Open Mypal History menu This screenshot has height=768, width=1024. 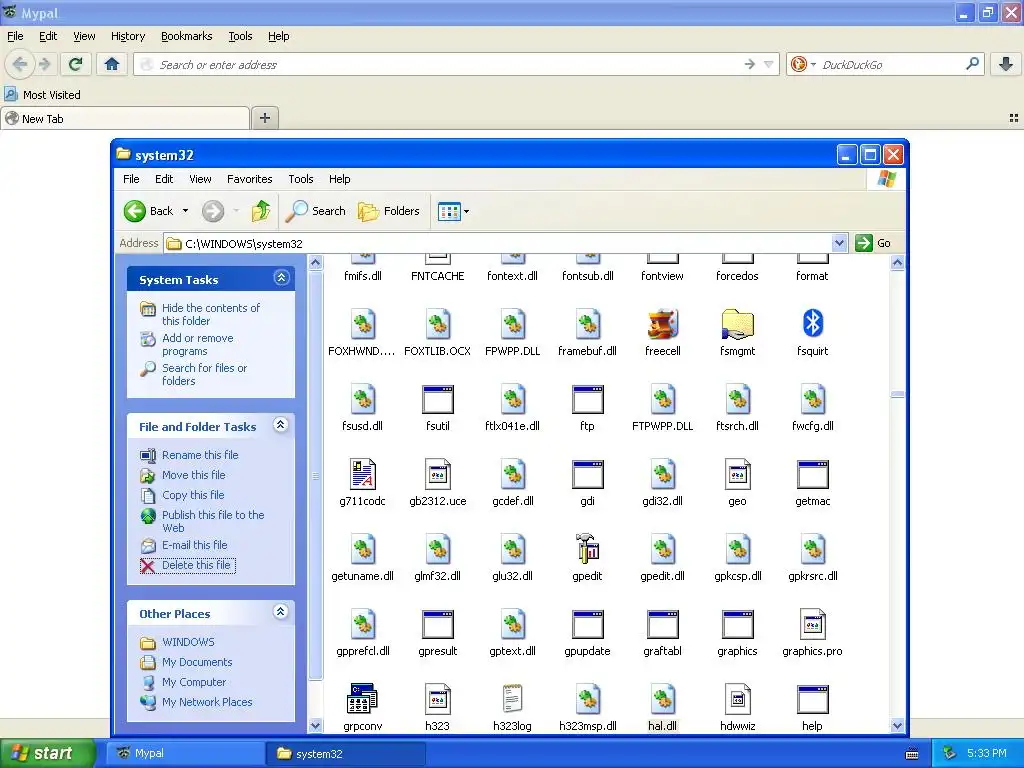point(128,36)
